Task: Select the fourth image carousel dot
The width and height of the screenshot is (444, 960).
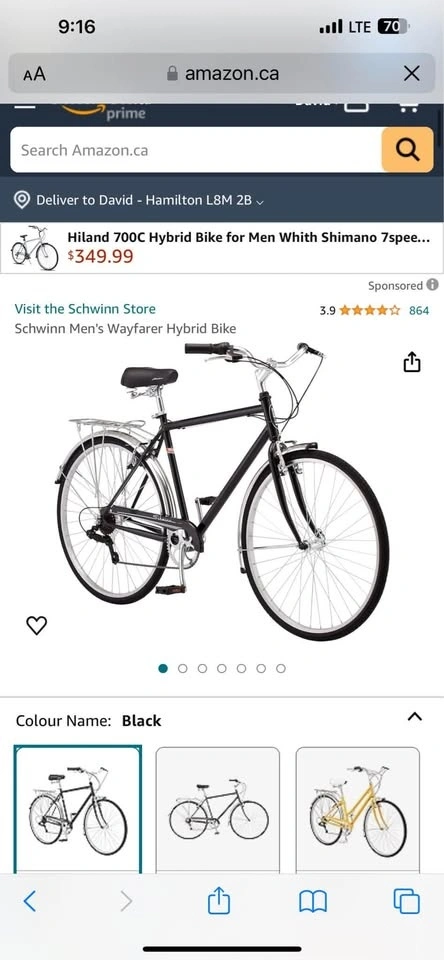Action: 222,669
